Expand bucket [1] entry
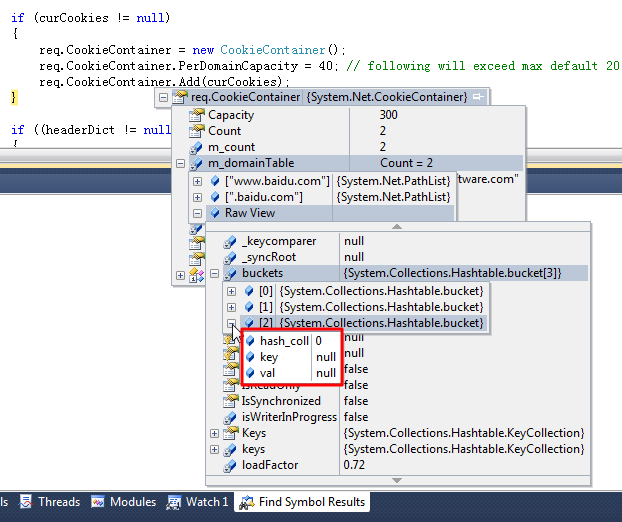This screenshot has width=622, height=522. [231, 307]
